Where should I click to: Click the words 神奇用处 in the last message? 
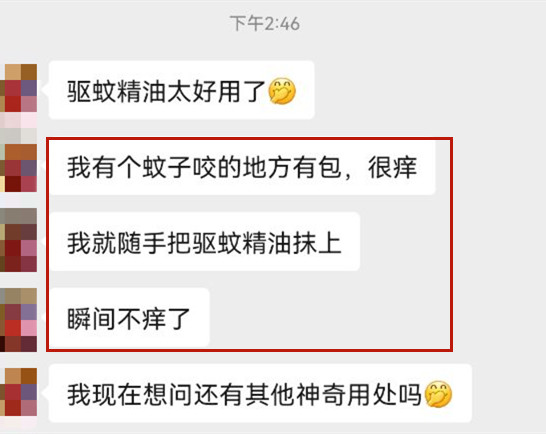[346, 394]
